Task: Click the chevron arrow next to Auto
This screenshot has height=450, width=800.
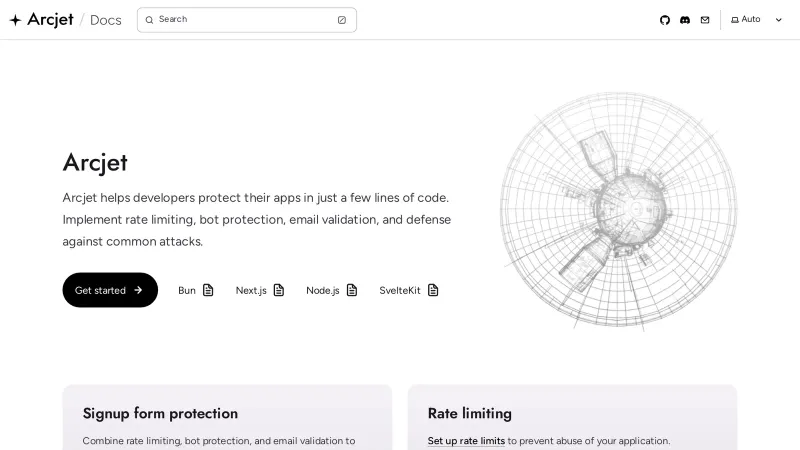Action: (779, 20)
